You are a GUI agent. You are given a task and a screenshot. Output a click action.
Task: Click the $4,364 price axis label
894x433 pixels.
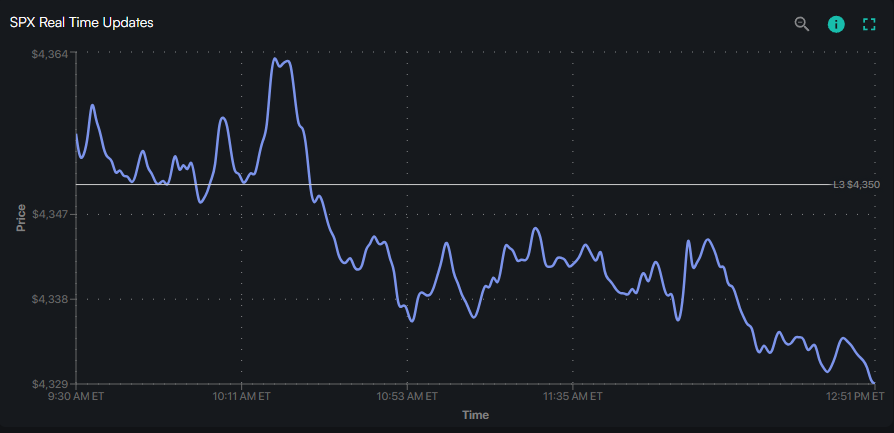click(50, 53)
